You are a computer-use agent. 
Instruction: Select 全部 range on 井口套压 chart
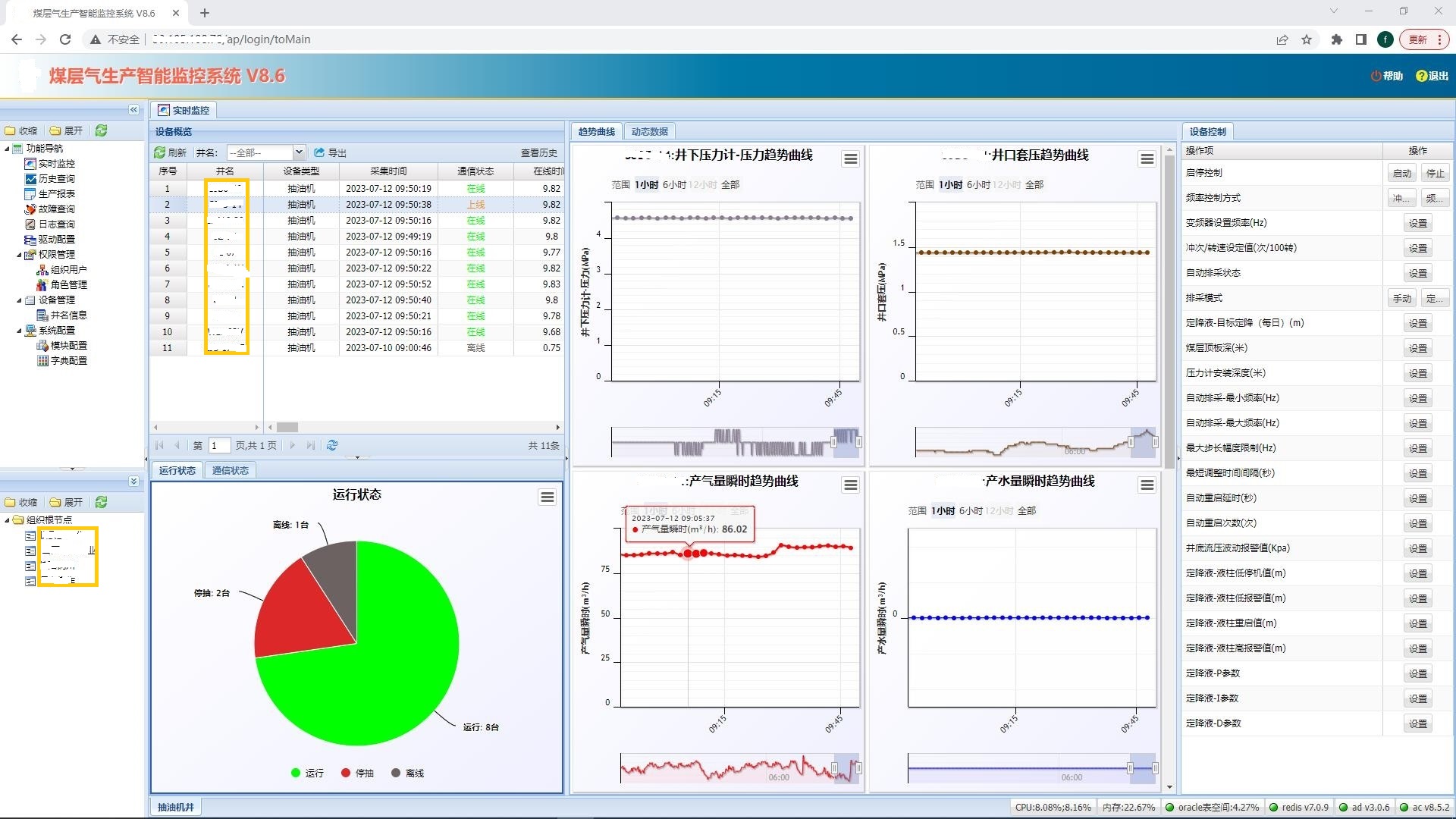1034,184
